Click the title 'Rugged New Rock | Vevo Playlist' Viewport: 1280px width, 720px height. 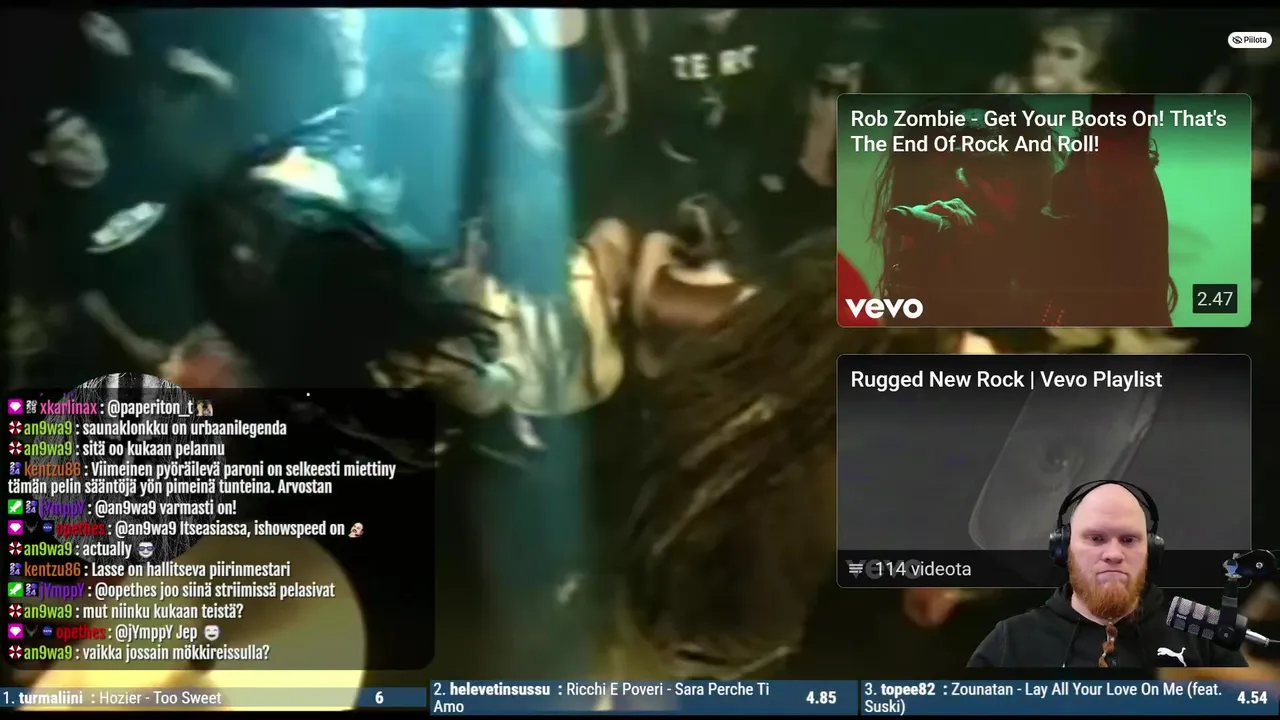(1006, 379)
